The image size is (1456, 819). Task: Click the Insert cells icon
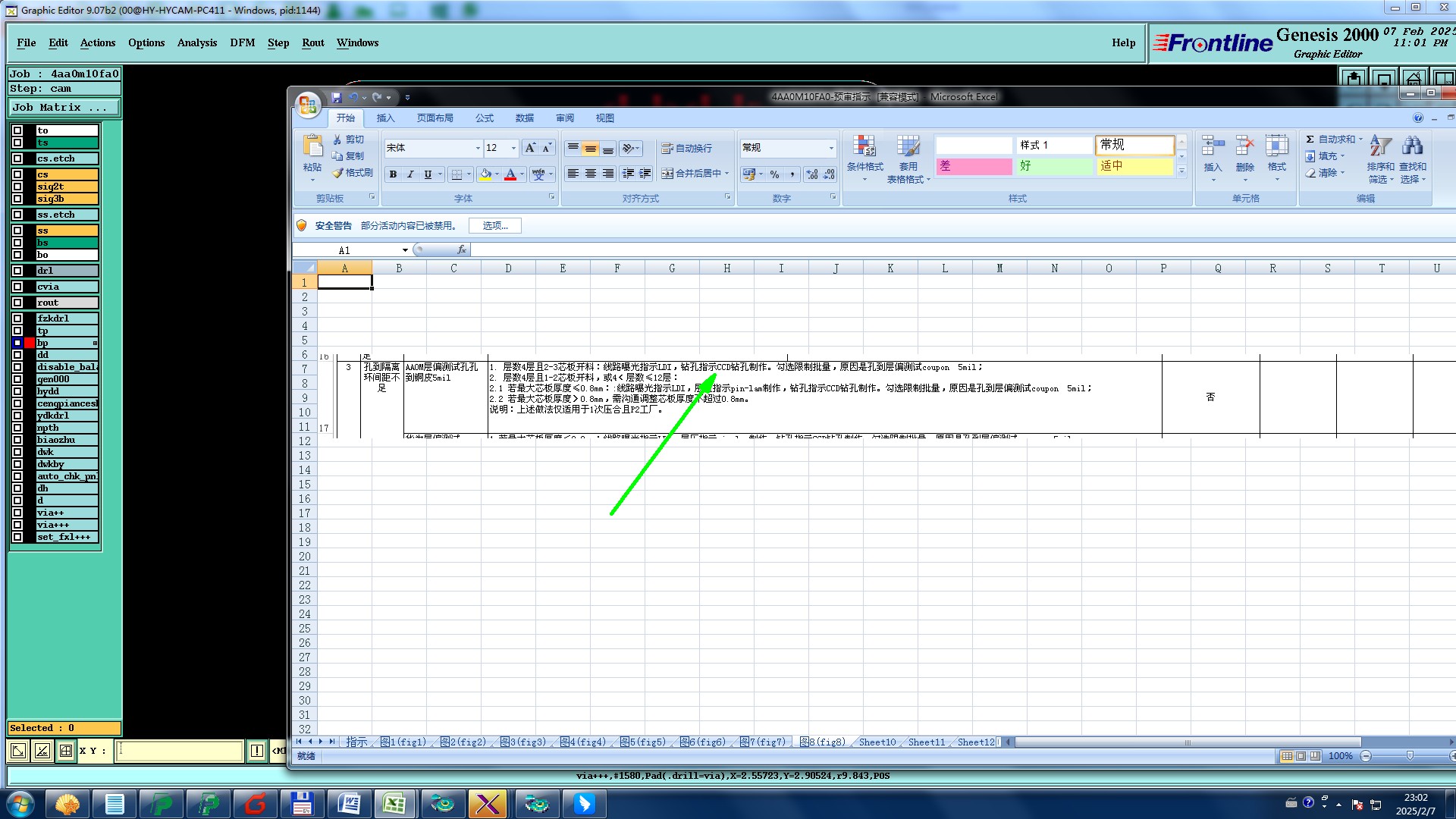(x=1213, y=146)
